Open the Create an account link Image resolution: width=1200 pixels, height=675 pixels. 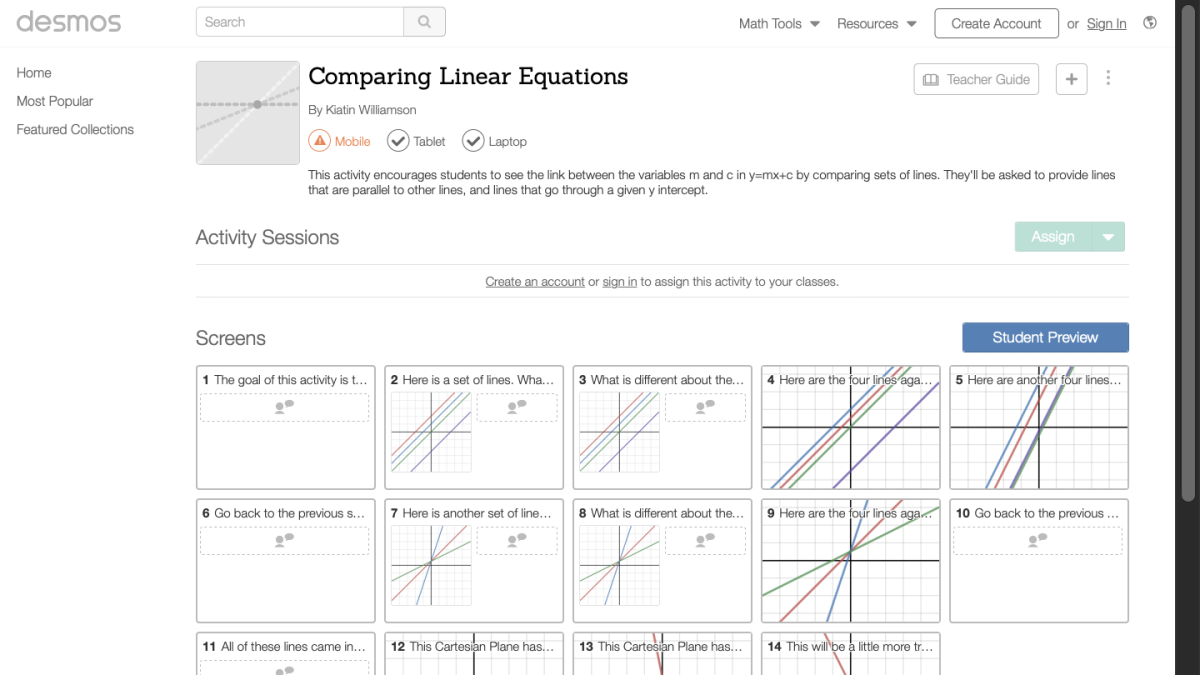[x=534, y=281]
